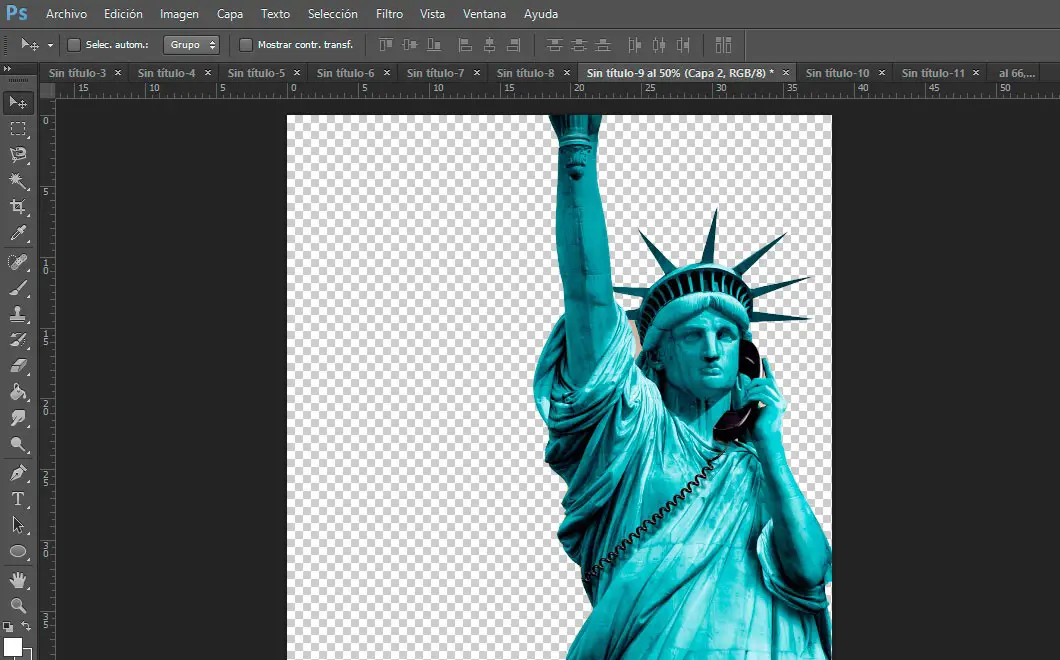
Task: Align vertical centers of layers
Action: 410,45
